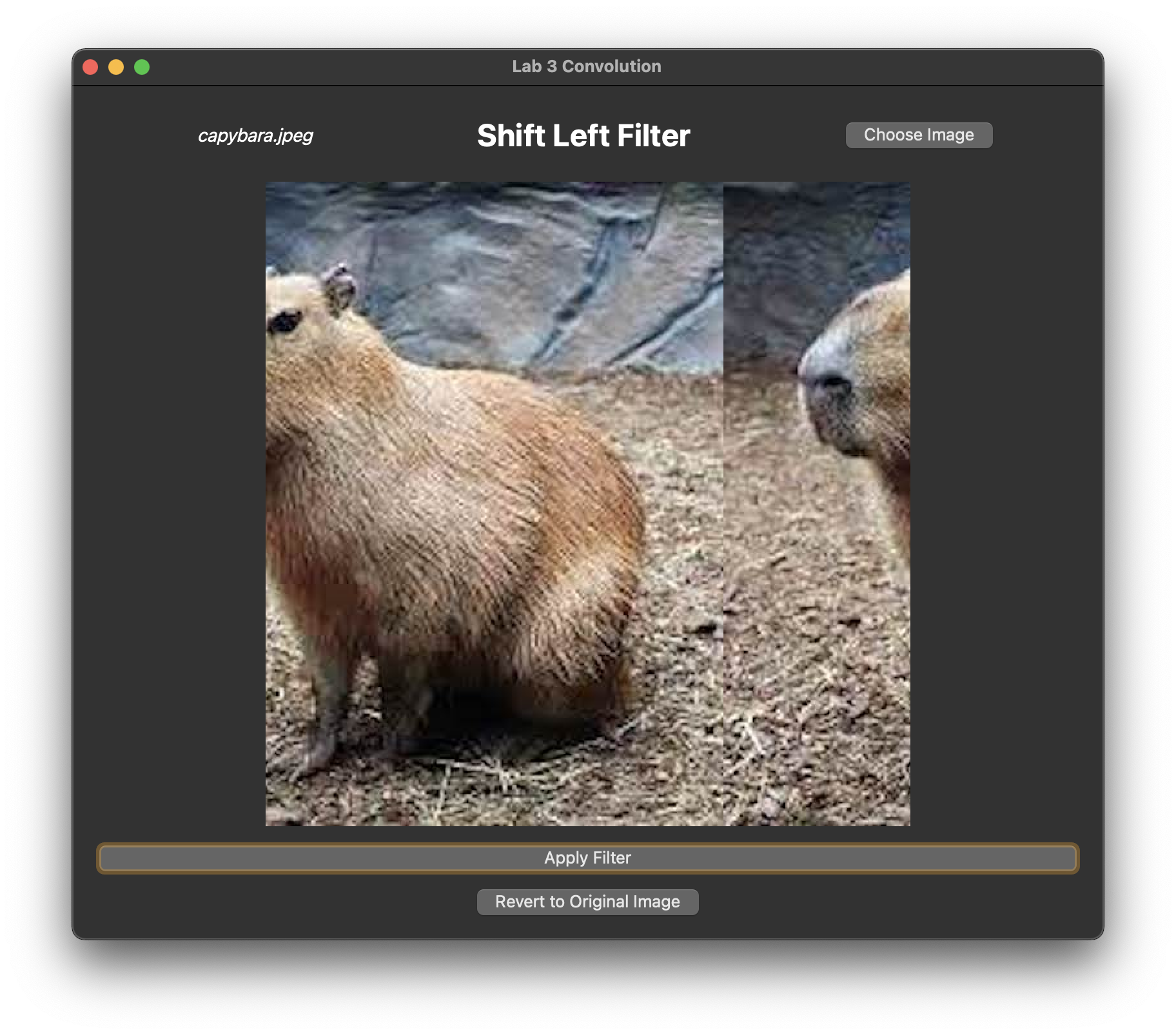Viewport: 1176px width, 1035px height.
Task: Click the capybara image preview
Action: (x=588, y=504)
